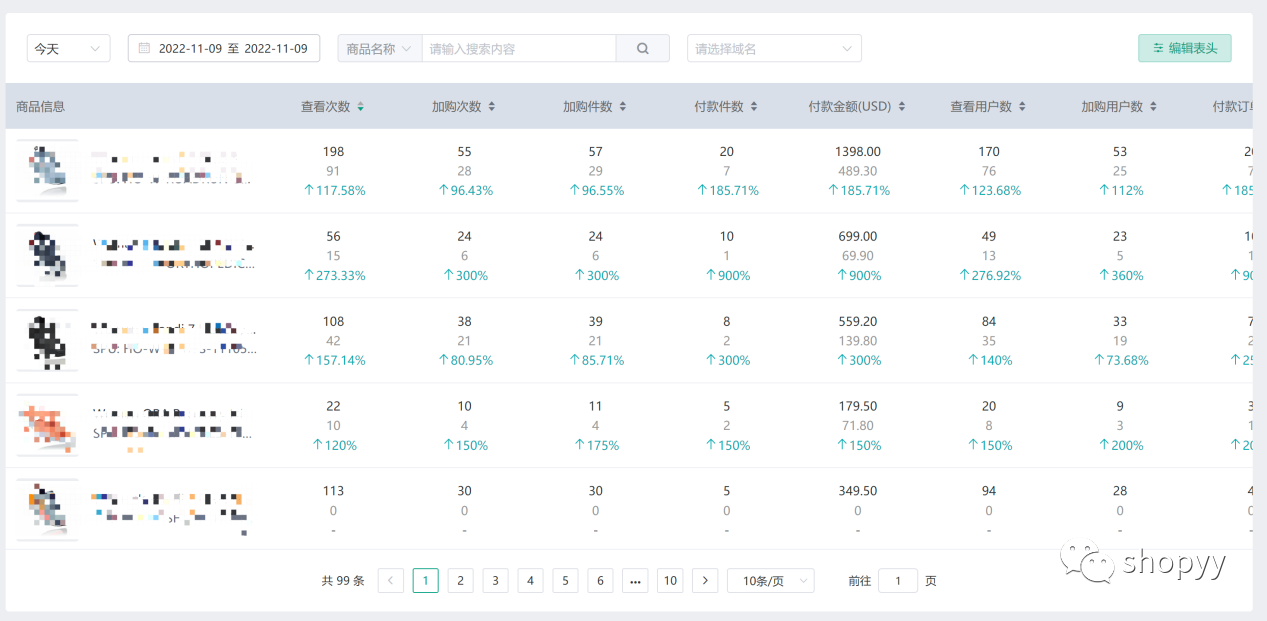Sort by 付款件数 column arrows
Viewport: 1267px width, 621px height.
[753, 107]
